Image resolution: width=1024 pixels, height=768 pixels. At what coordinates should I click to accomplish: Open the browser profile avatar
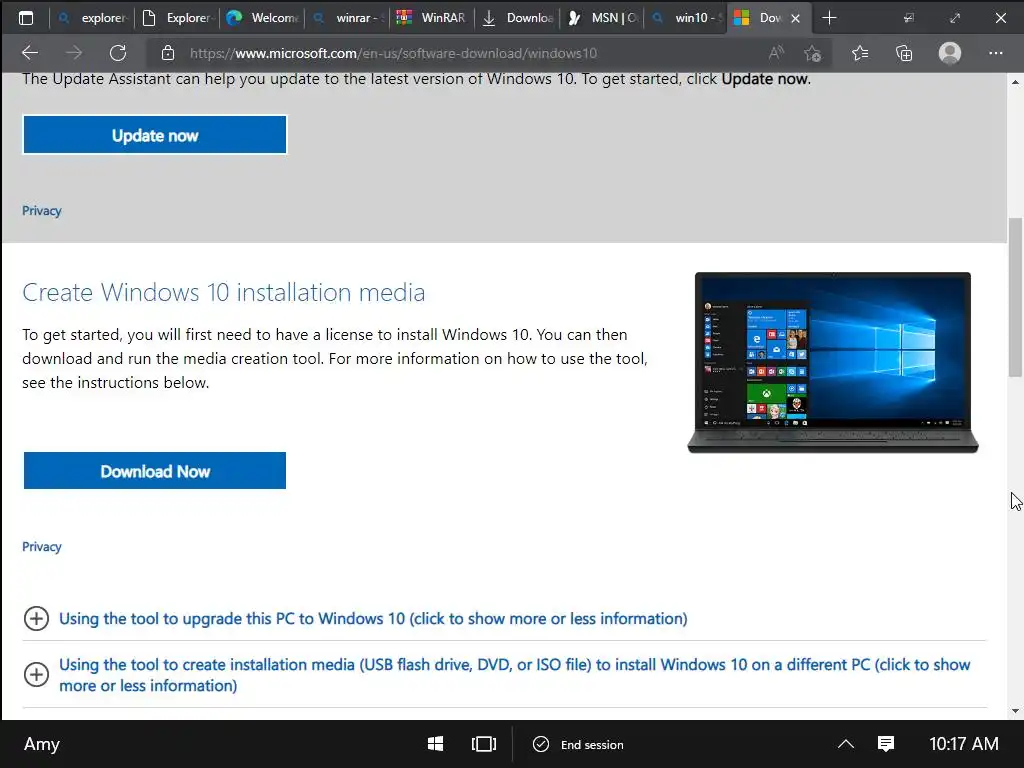point(950,53)
